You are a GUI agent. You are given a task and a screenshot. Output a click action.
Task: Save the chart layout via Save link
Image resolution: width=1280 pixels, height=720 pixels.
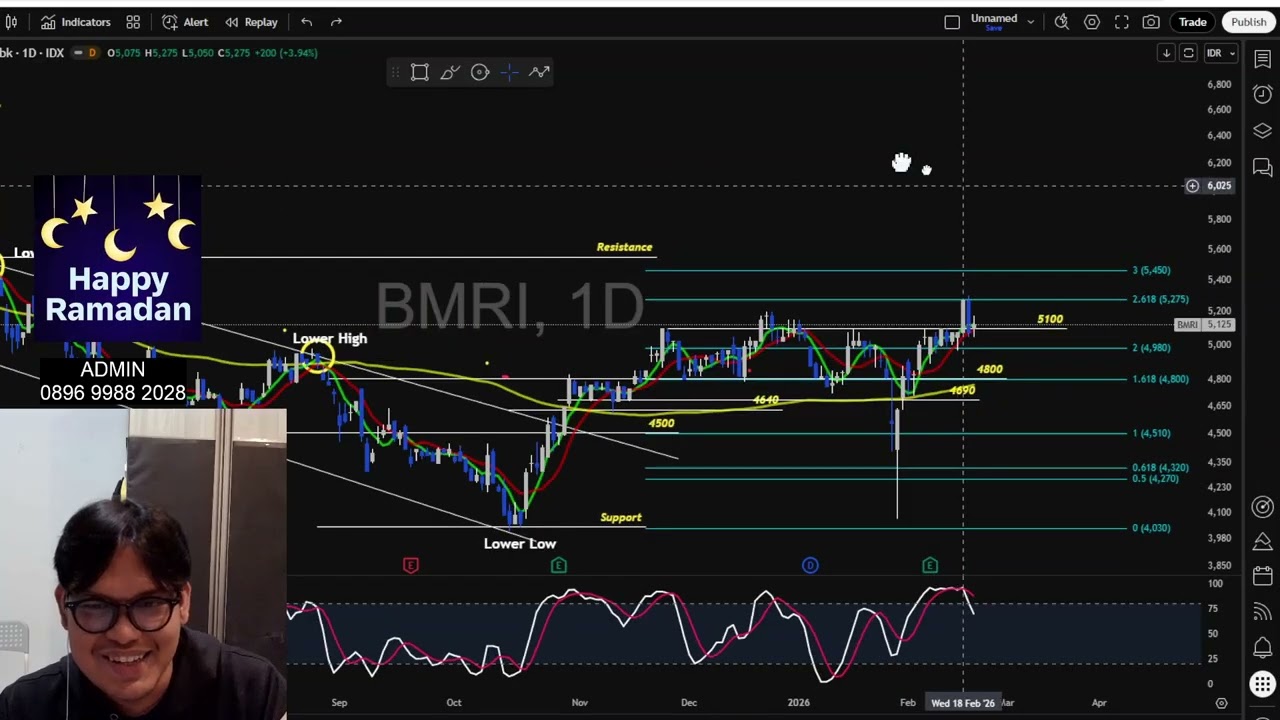pos(994,29)
